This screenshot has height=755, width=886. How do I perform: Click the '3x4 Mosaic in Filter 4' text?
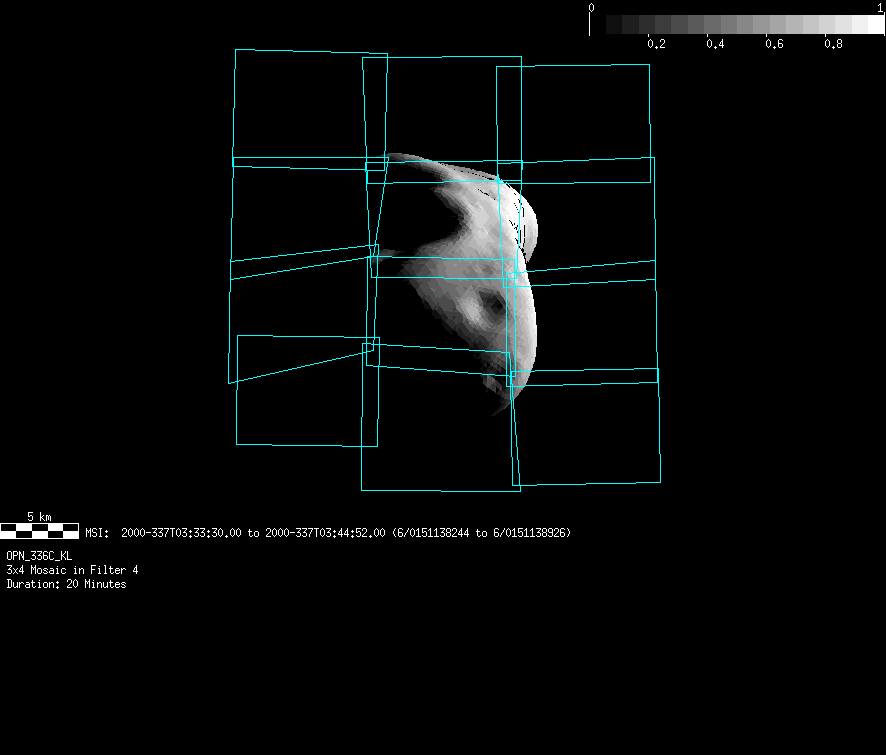pos(72,570)
